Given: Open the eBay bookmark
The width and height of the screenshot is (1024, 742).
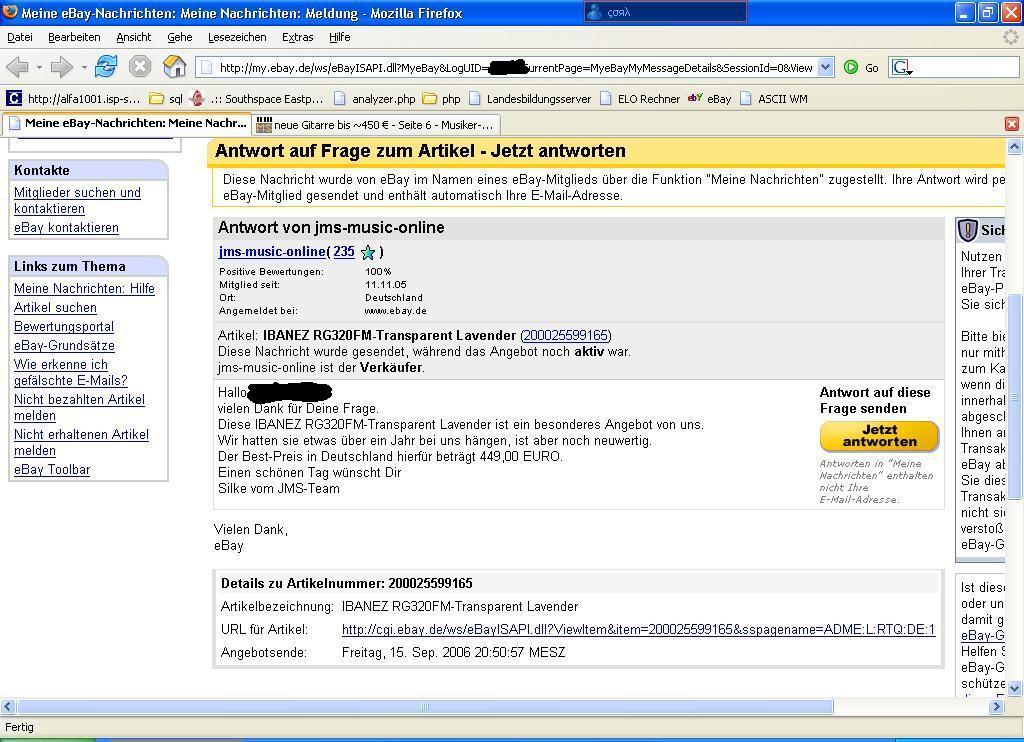Looking at the screenshot, I should pos(710,99).
